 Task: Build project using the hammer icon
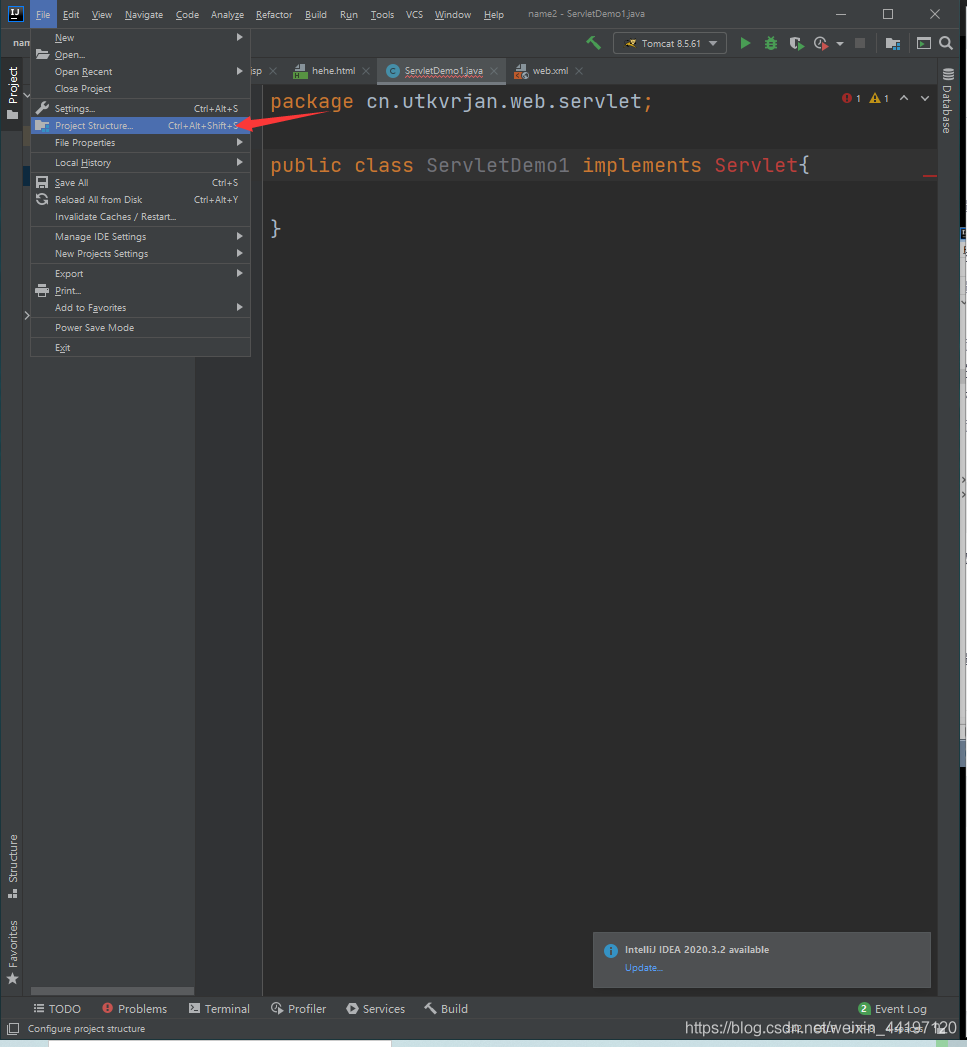click(594, 43)
